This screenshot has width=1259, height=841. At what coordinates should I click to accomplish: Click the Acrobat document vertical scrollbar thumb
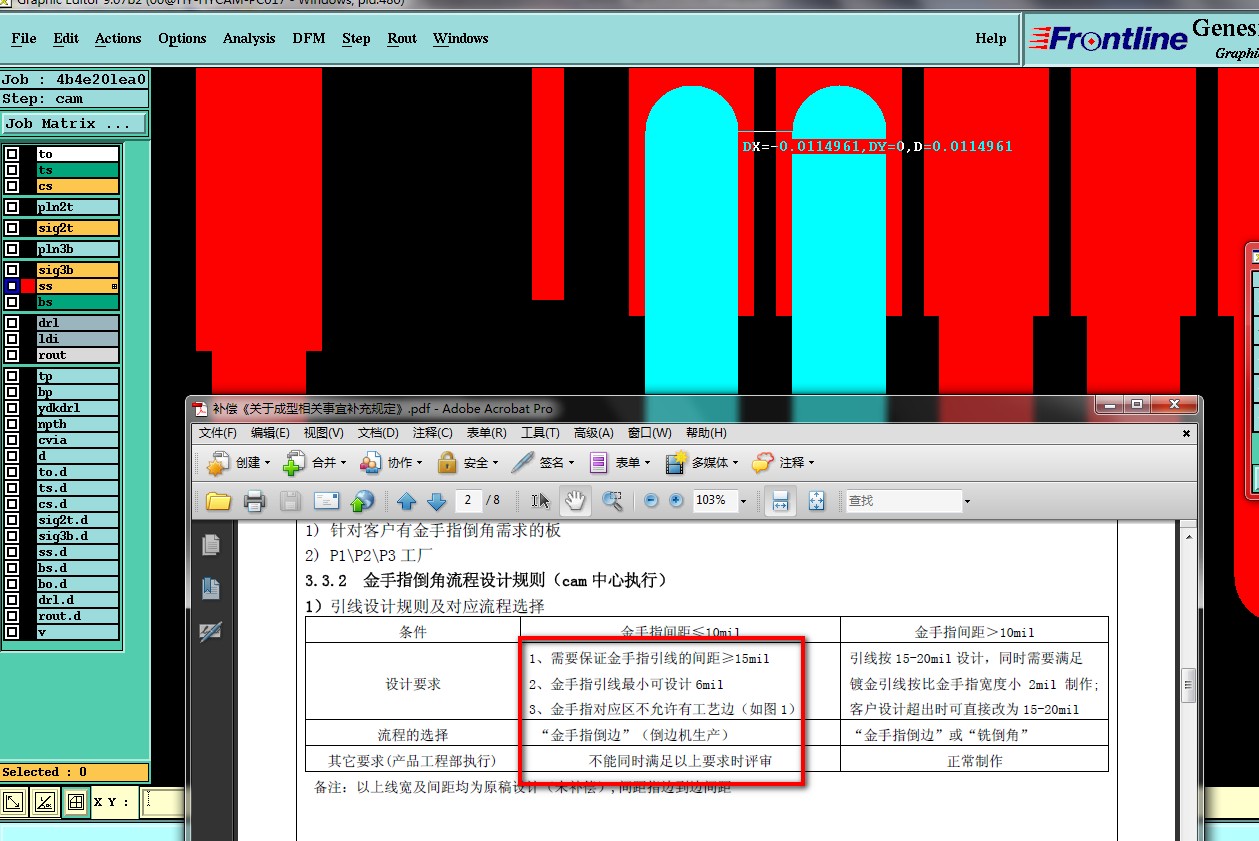pos(1189,686)
